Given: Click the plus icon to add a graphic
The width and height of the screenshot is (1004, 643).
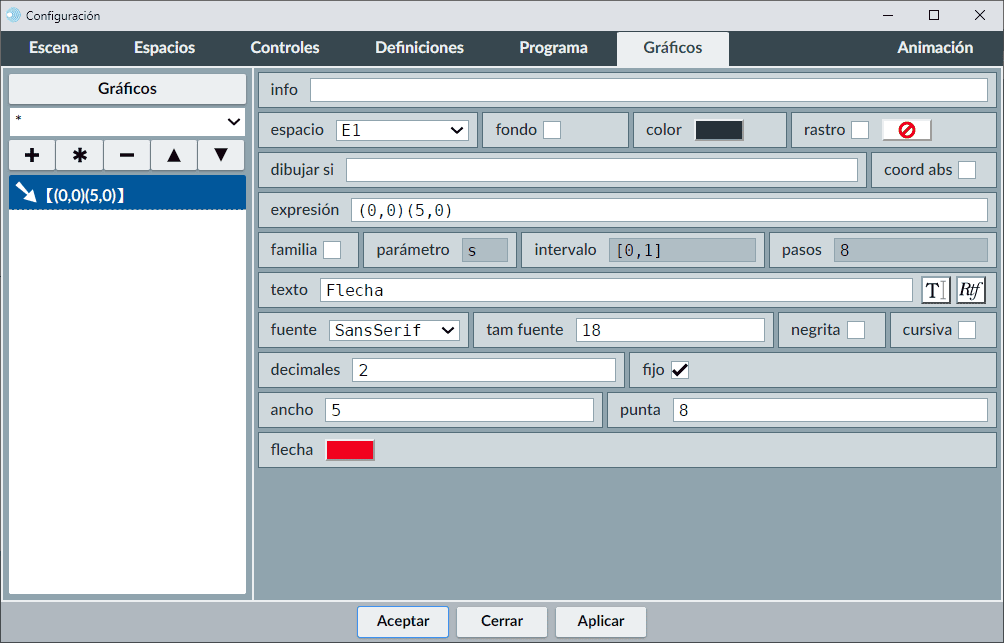Looking at the screenshot, I should (32, 155).
